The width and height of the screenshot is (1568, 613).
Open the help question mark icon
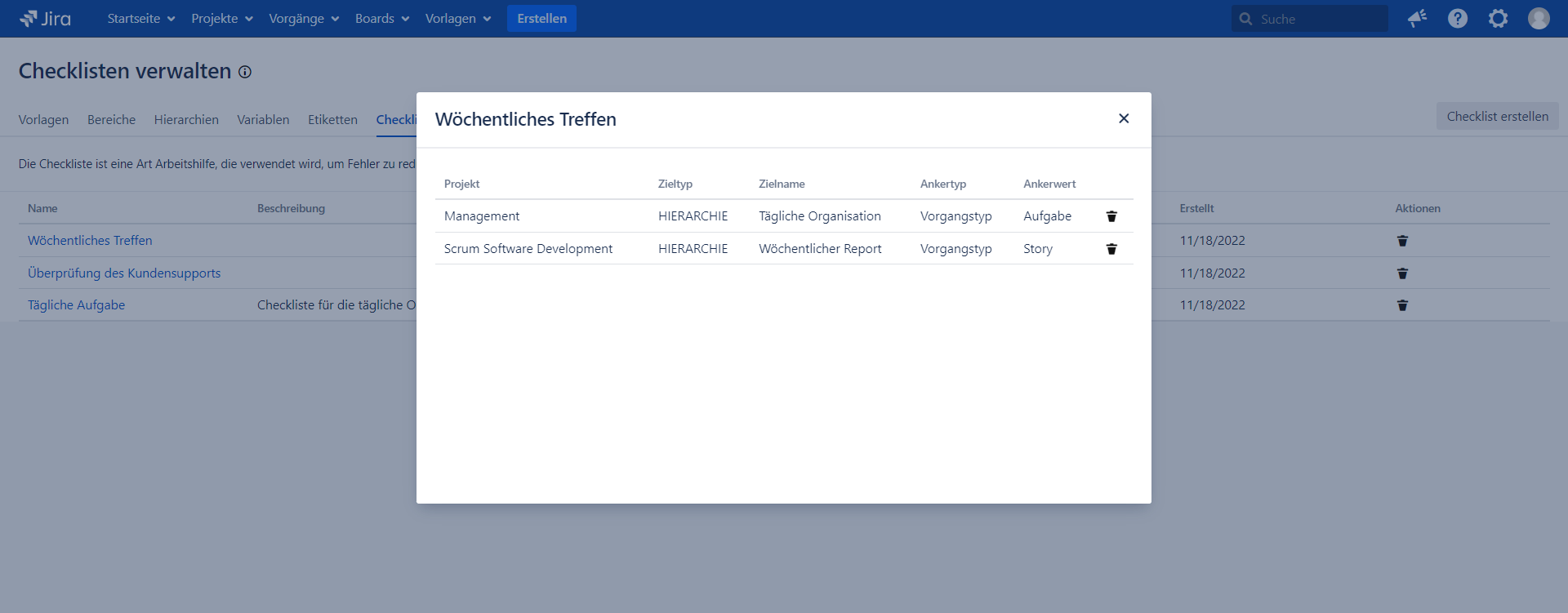1457,19
